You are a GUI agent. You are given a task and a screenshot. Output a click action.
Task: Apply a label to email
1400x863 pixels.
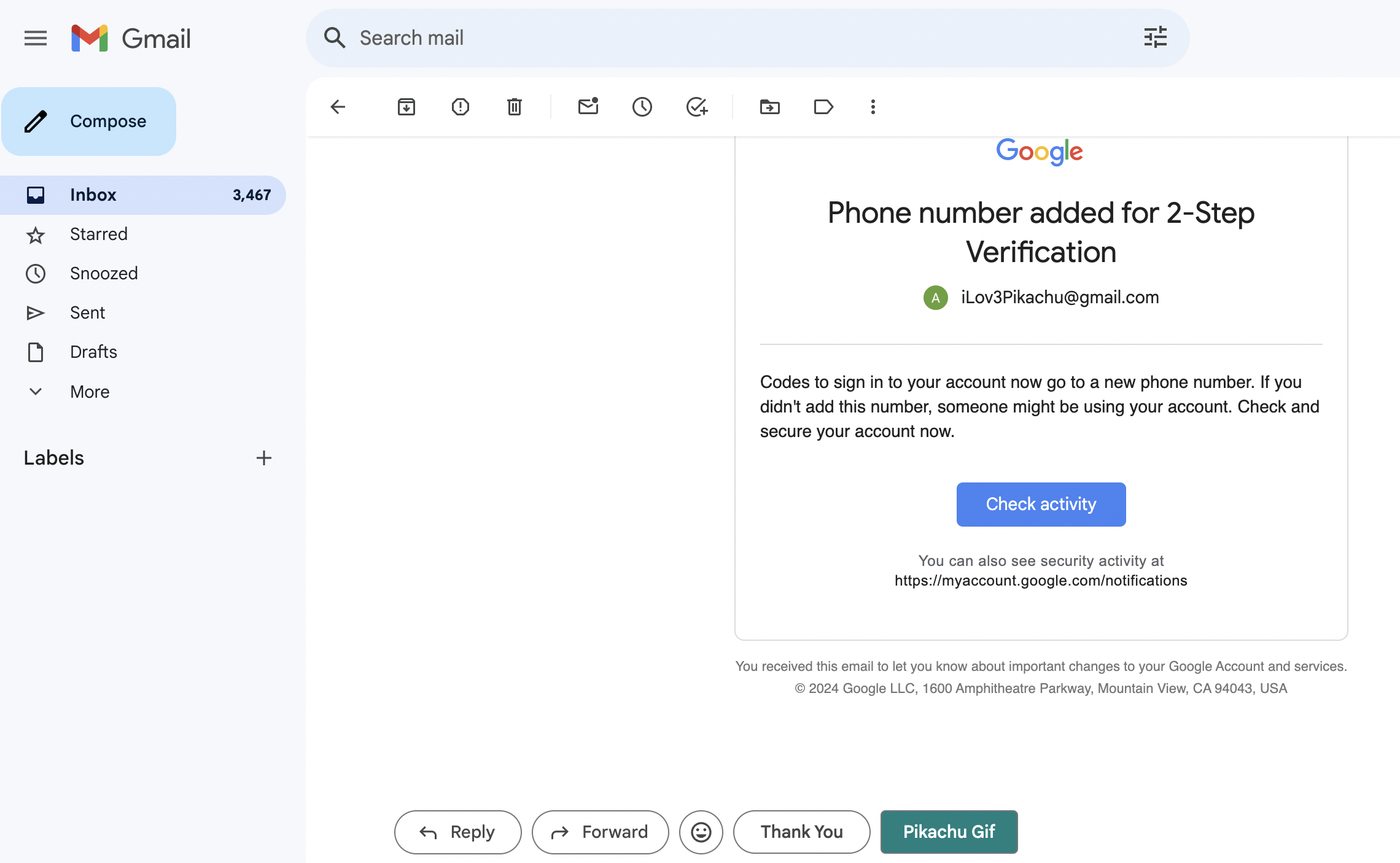(x=823, y=107)
